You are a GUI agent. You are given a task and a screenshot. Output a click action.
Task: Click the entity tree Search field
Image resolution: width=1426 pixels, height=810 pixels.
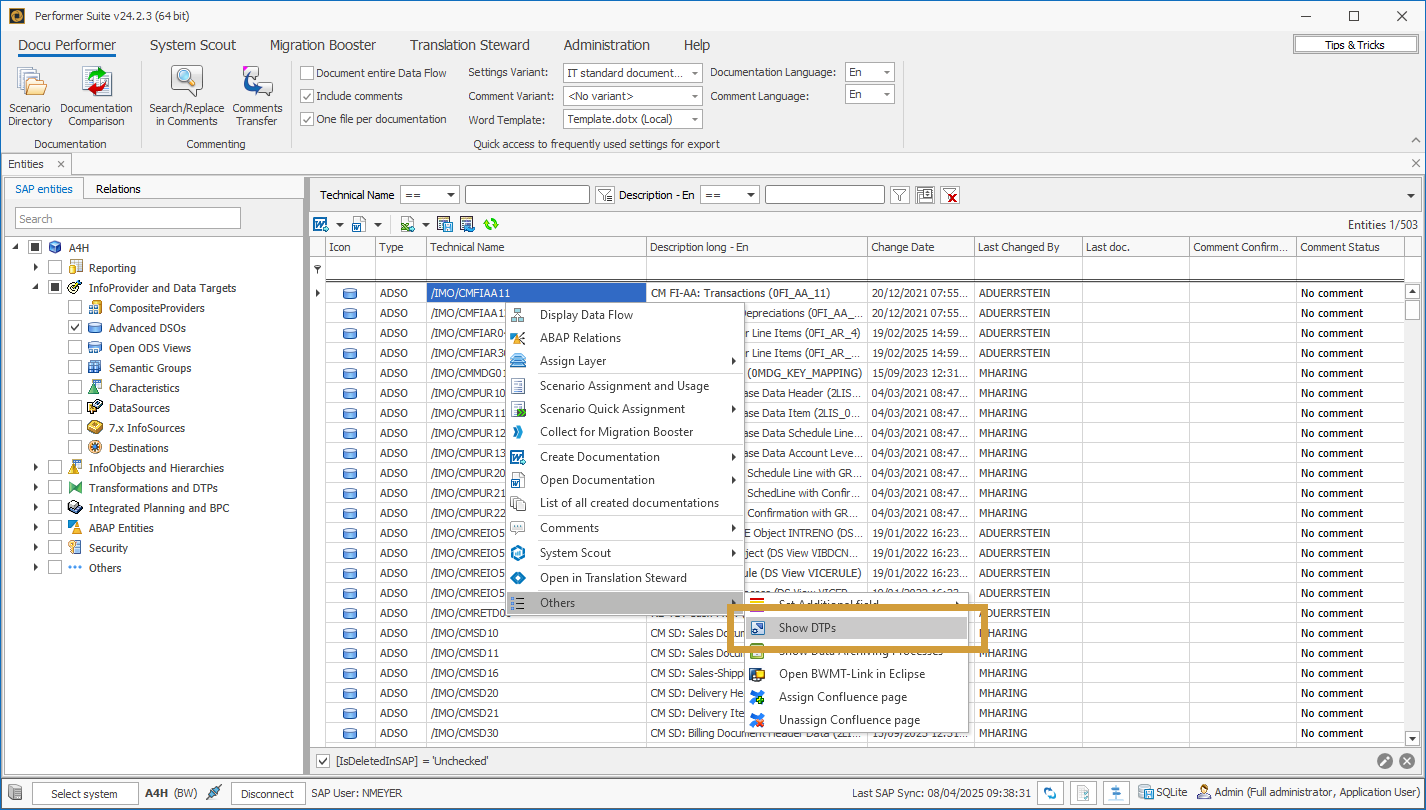128,219
